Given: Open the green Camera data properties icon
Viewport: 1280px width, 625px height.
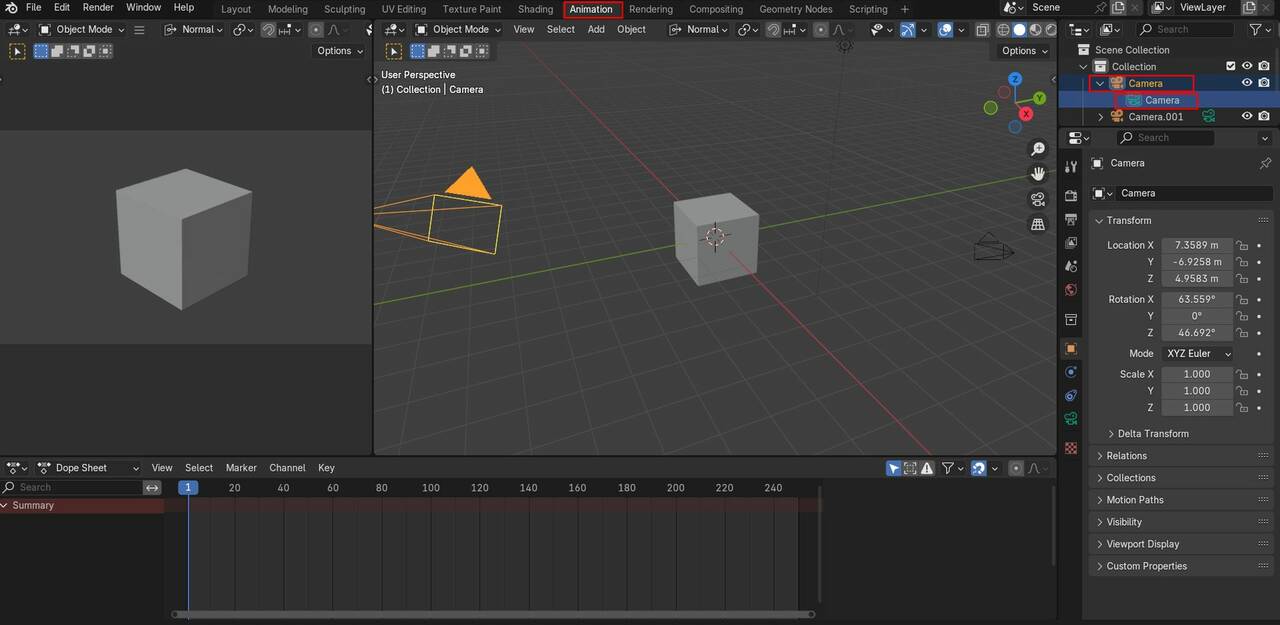Looking at the screenshot, I should [1071, 419].
